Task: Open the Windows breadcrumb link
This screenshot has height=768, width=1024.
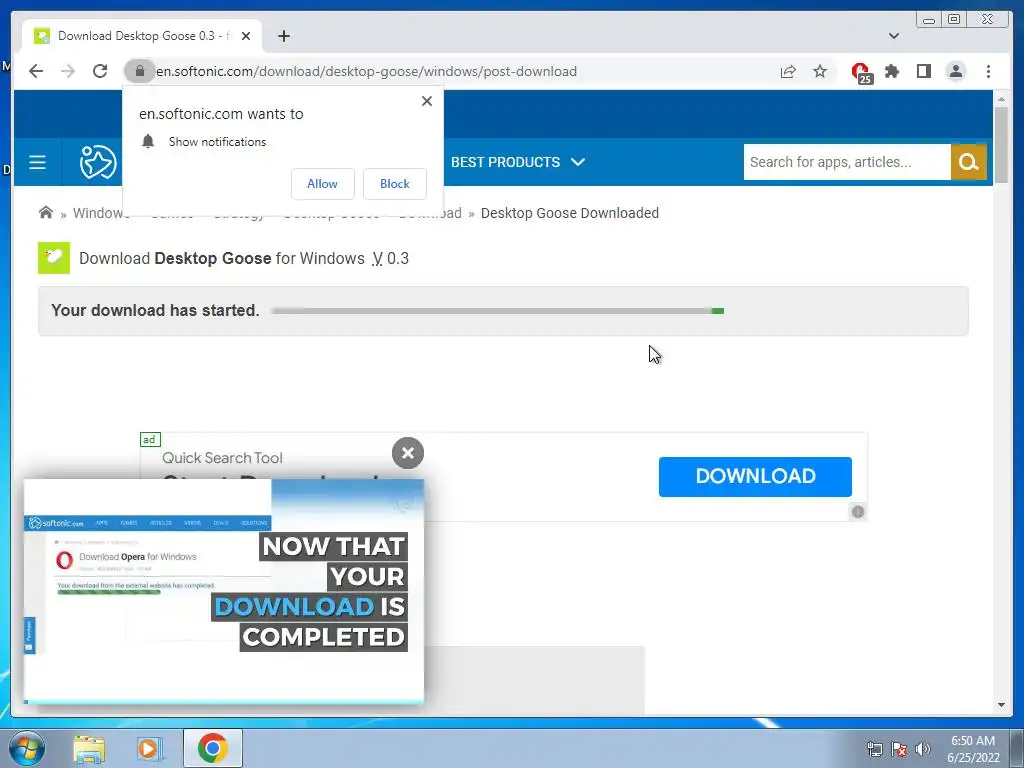Action: tap(98, 213)
